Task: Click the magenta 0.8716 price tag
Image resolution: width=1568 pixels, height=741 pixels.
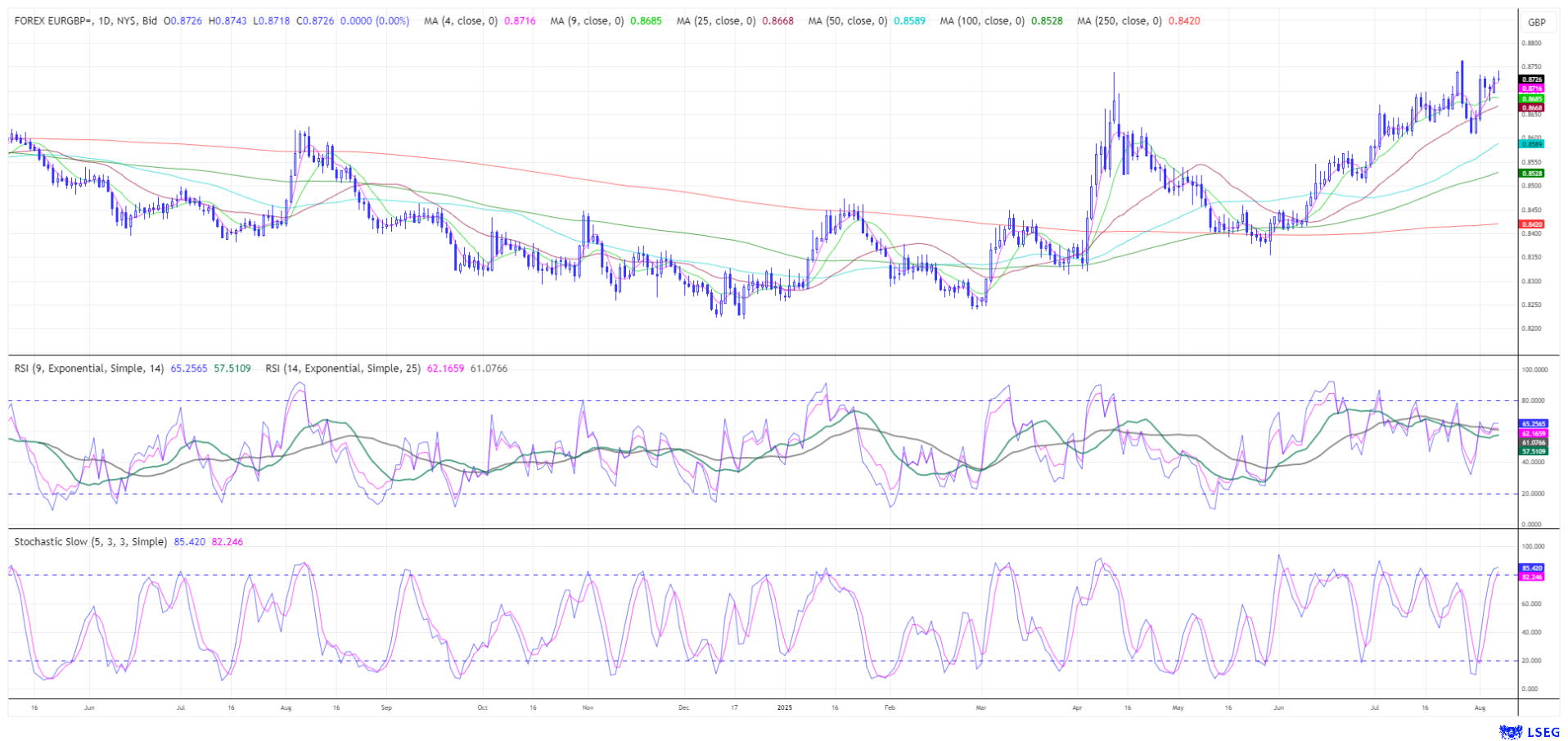Action: [1532, 88]
